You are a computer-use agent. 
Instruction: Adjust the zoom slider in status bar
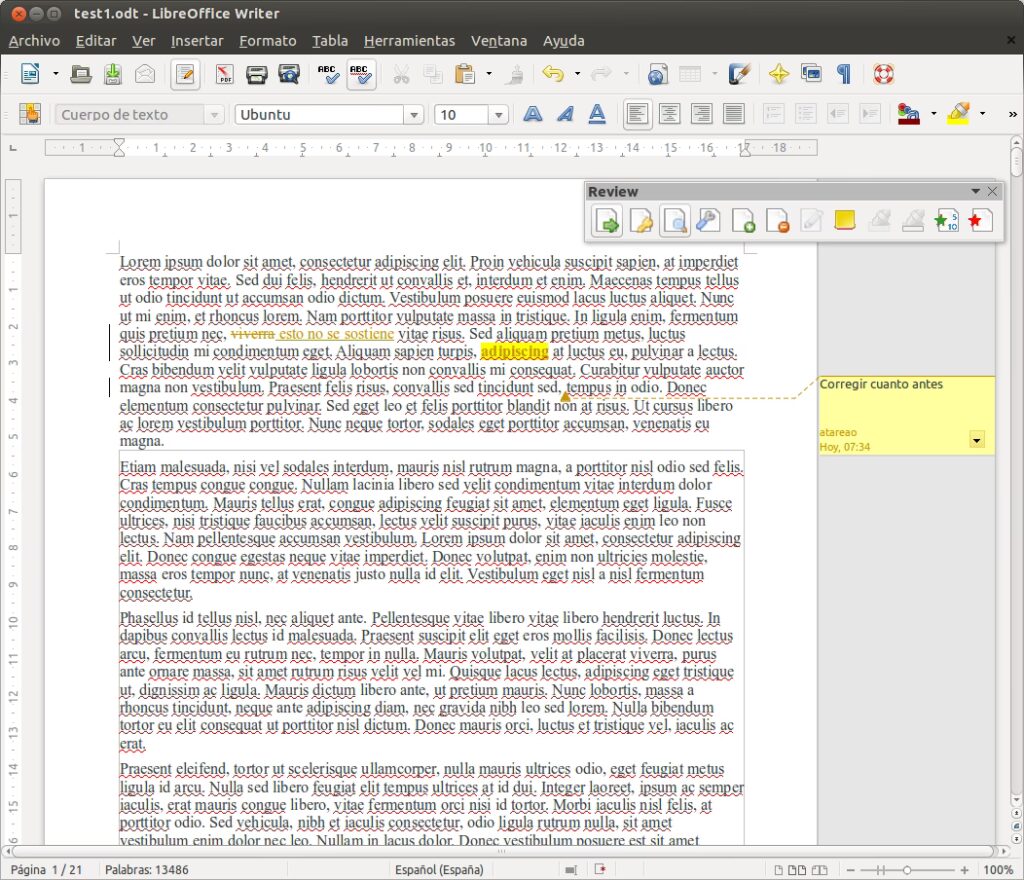[x=906, y=870]
